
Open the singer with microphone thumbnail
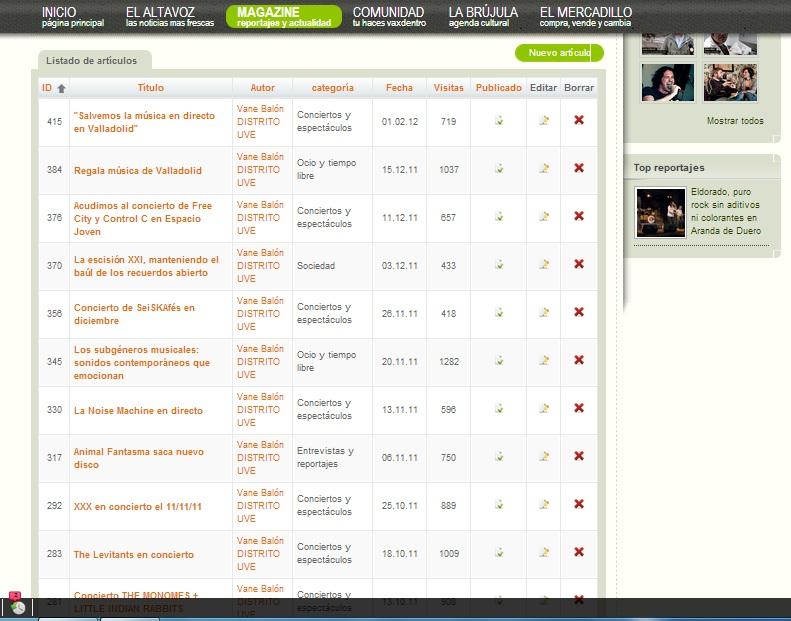click(668, 83)
